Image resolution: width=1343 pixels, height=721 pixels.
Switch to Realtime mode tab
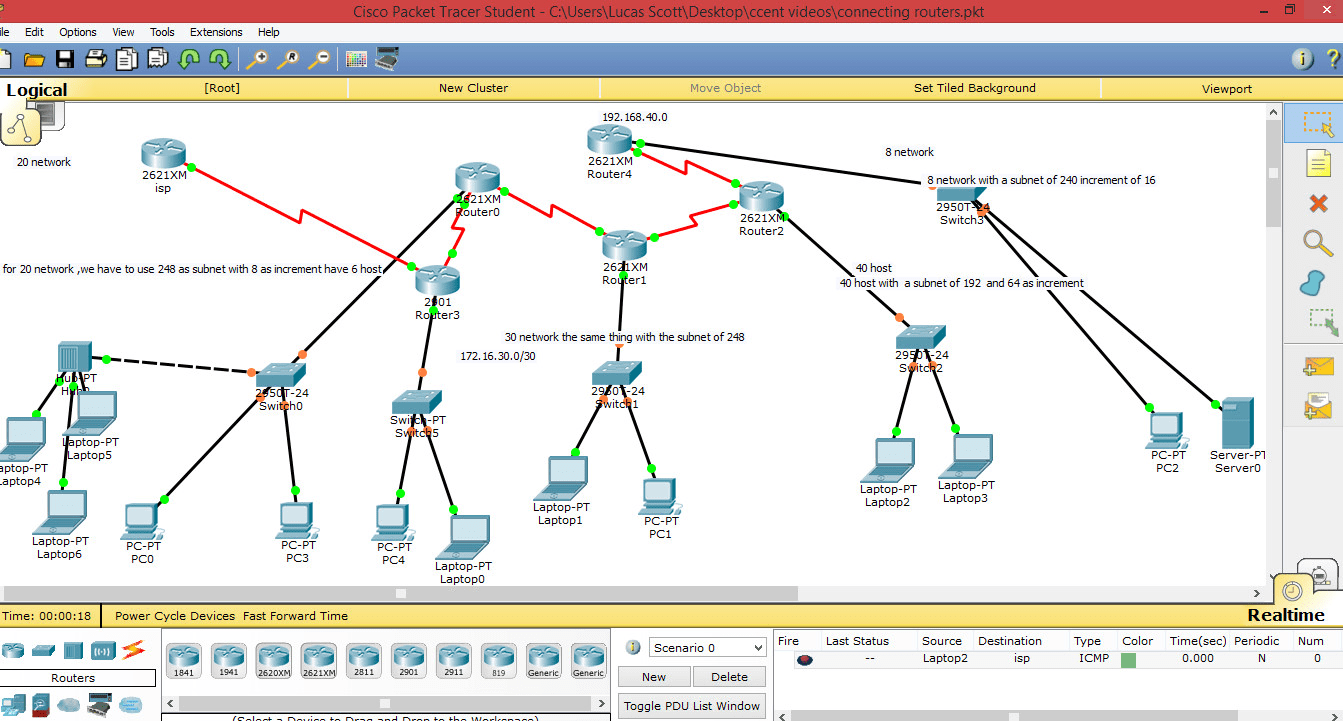click(x=1286, y=615)
